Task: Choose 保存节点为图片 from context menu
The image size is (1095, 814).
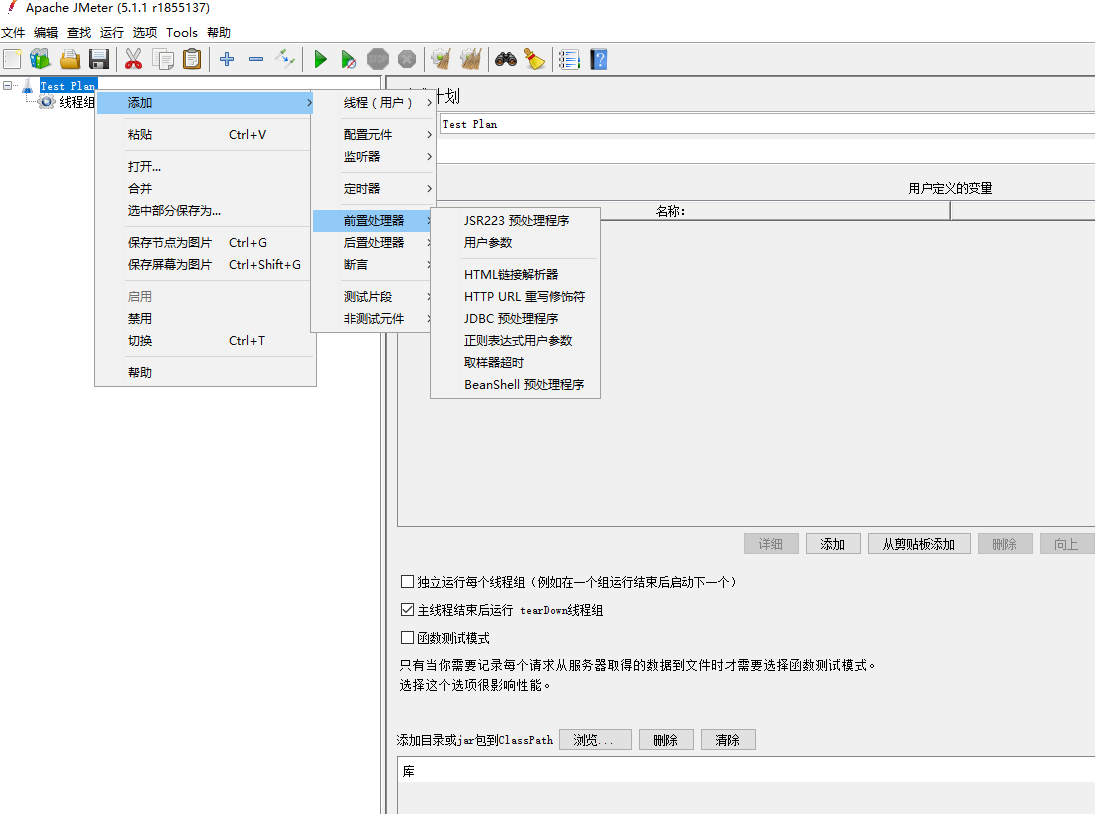Action: 205,242
